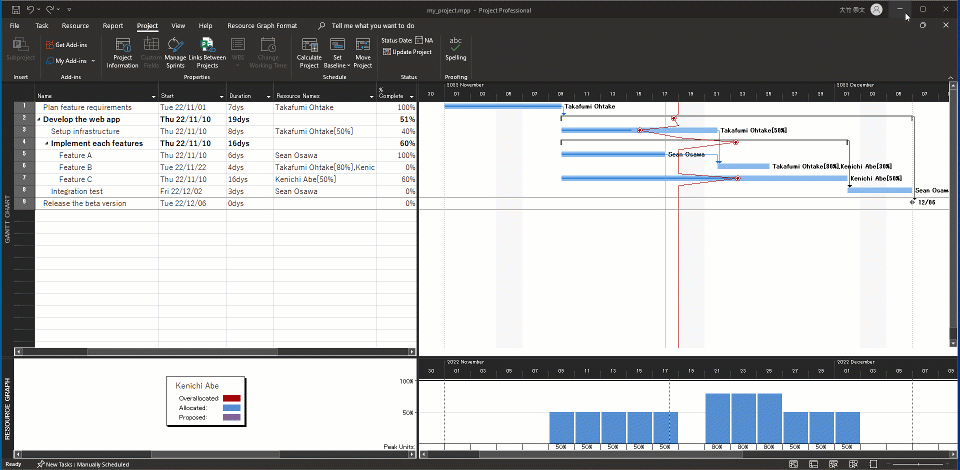This screenshot has width=960, height=470.
Task: Click the Update Project button
Action: pos(407,52)
